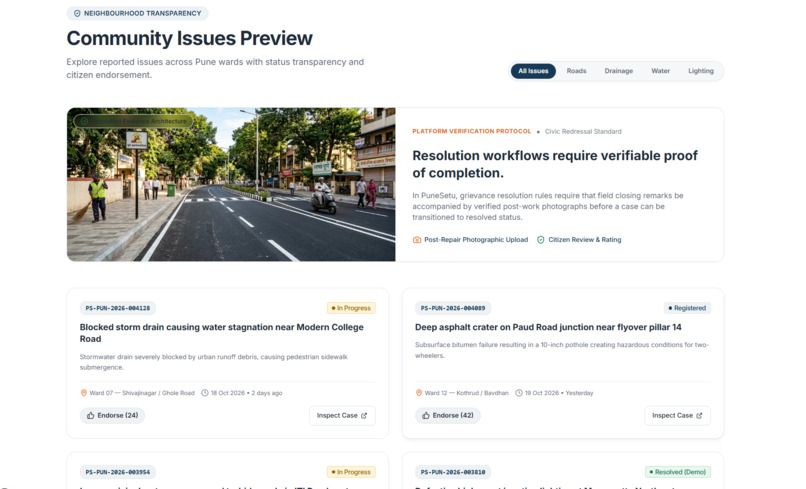Click the Community Issues Preview heading

(189, 39)
